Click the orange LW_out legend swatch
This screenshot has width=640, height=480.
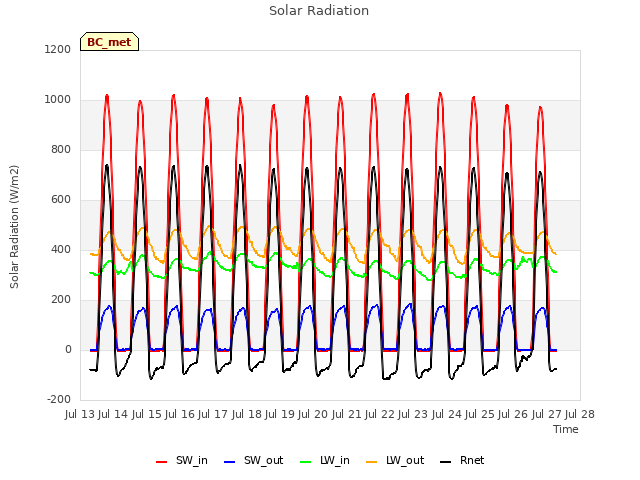pos(372,462)
